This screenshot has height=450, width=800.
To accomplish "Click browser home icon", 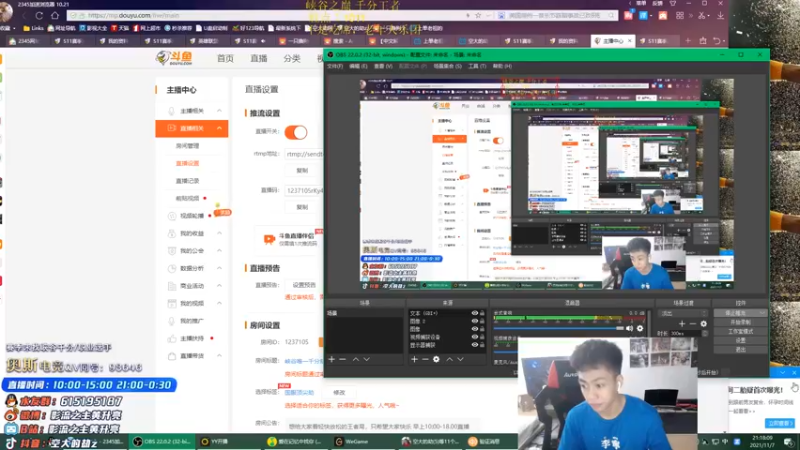I will pyautogui.click(x=55, y=16).
